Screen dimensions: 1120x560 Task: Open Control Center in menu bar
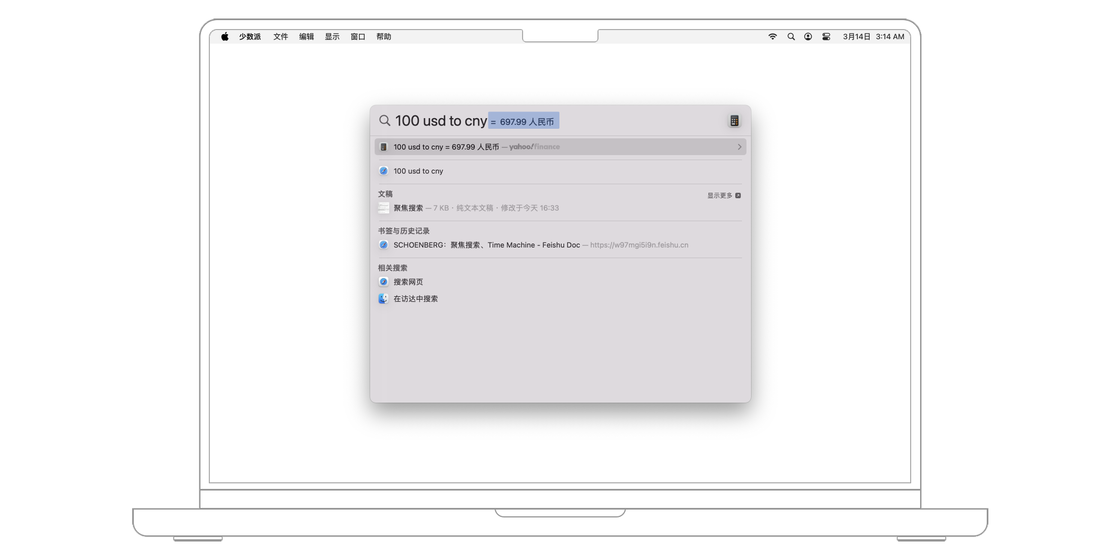coord(826,36)
